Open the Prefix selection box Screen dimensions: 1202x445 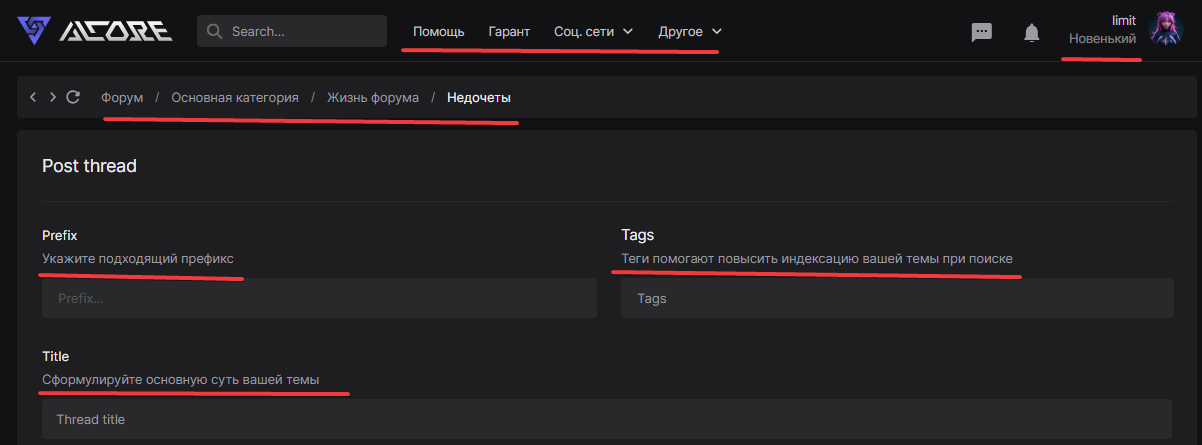(x=319, y=298)
